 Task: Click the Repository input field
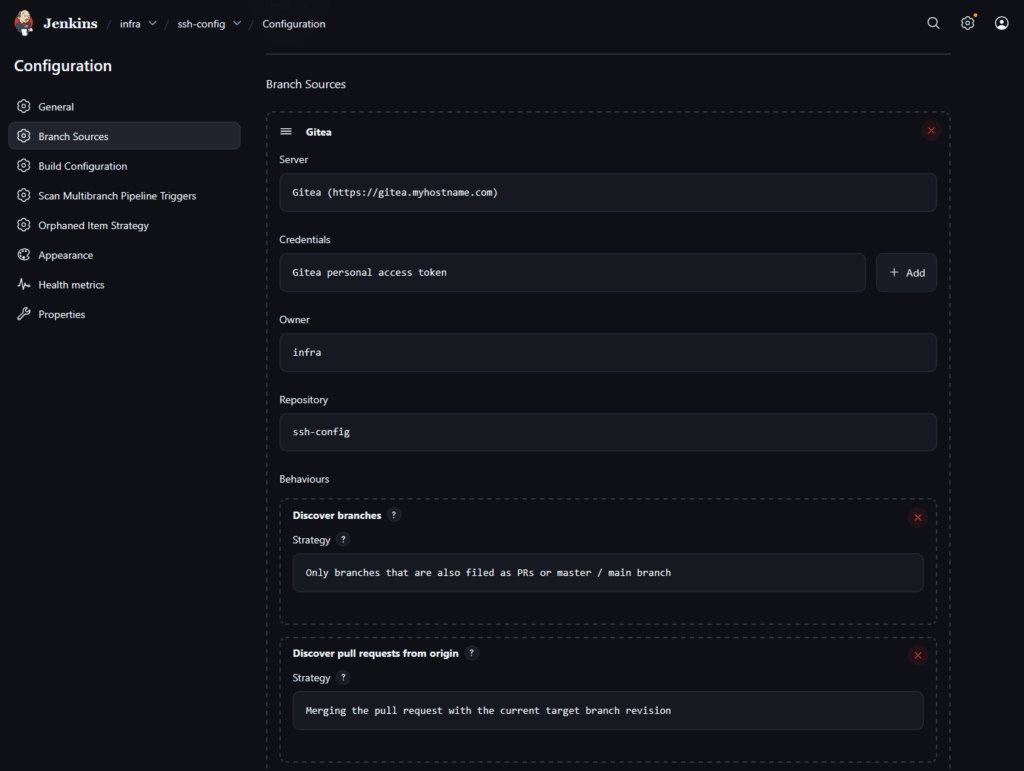(607, 432)
